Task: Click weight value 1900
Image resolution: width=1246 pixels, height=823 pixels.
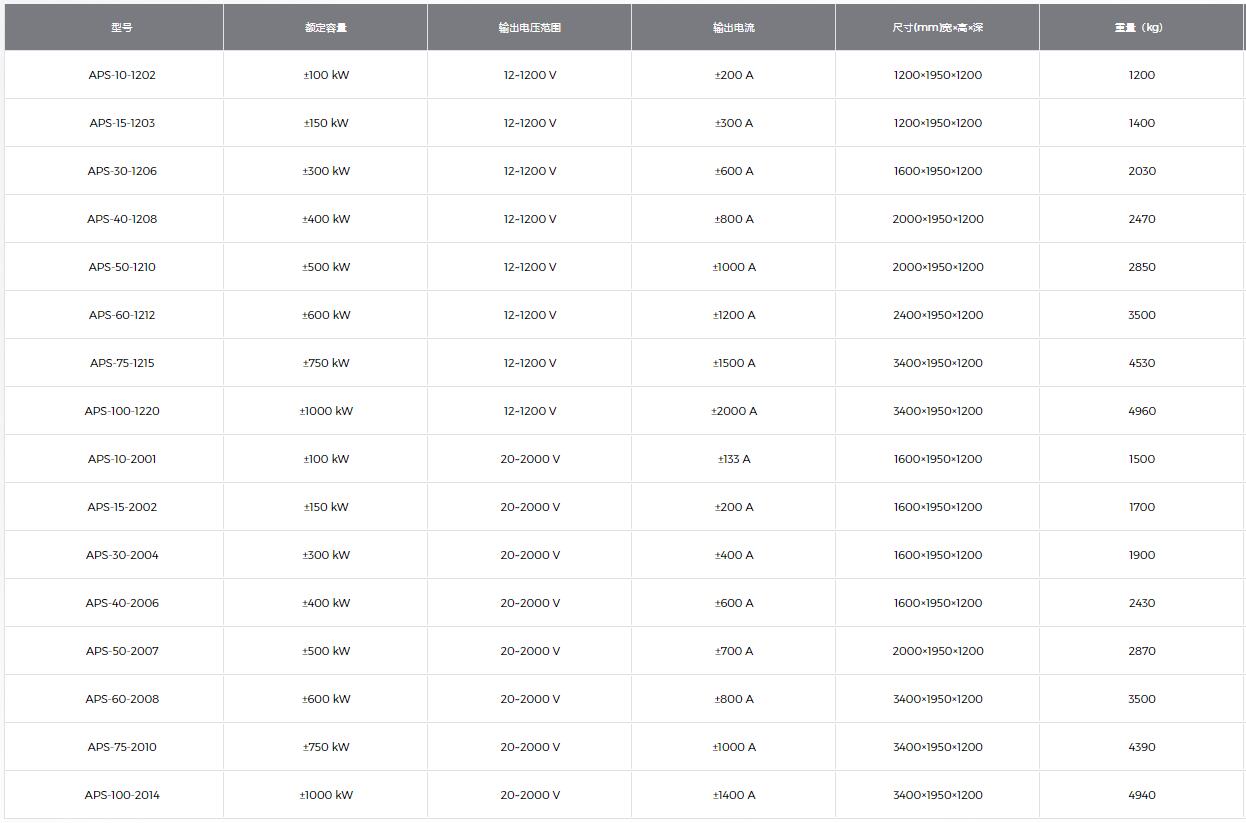Action: pos(1142,555)
